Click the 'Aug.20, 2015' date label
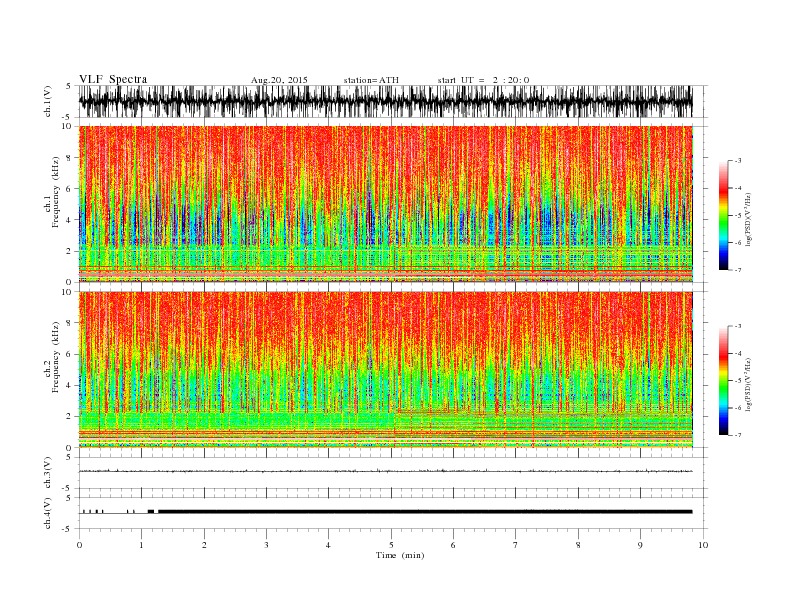The image size is (792, 612). [279, 80]
